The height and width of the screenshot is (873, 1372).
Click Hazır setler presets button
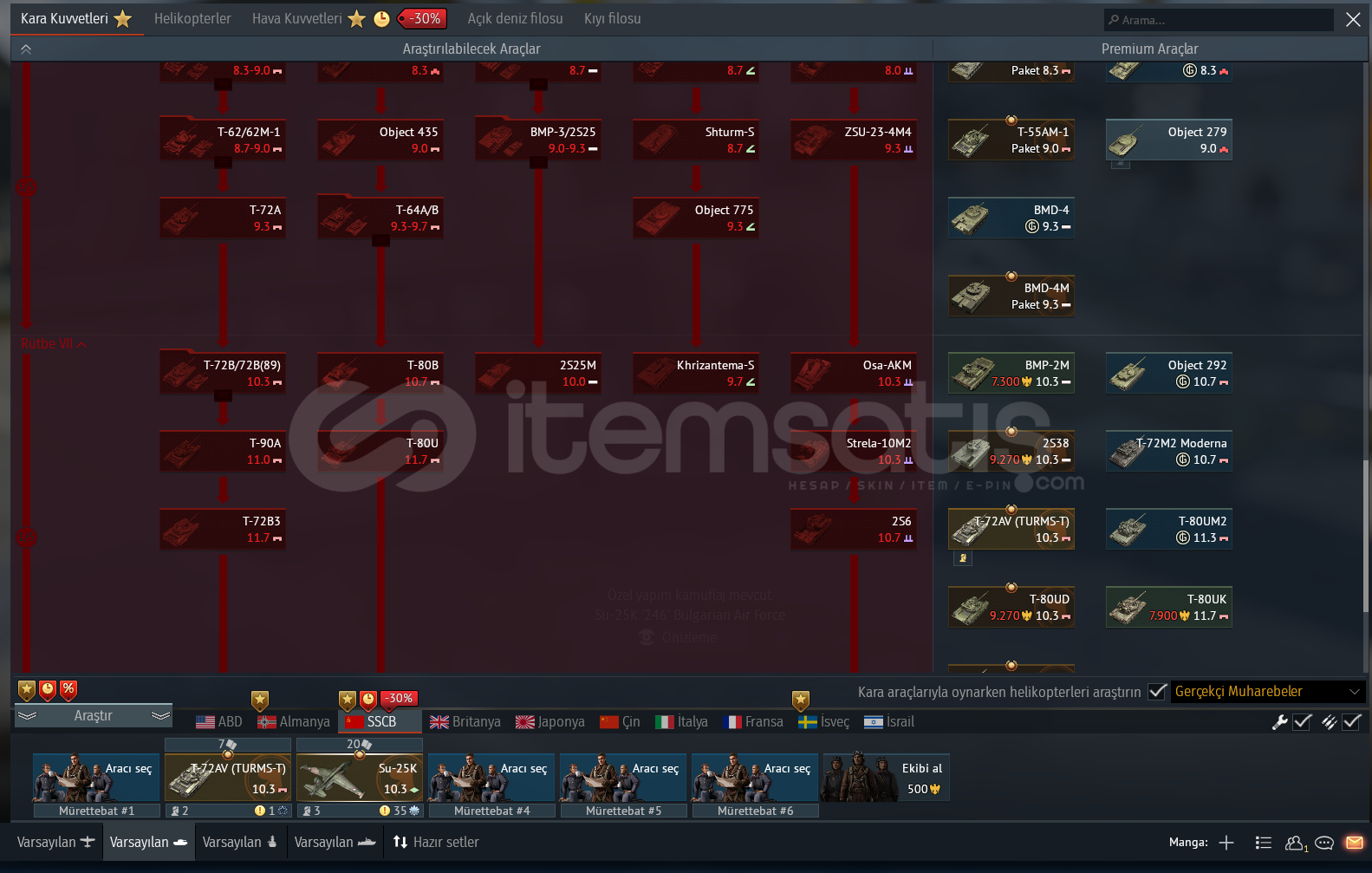click(x=436, y=842)
